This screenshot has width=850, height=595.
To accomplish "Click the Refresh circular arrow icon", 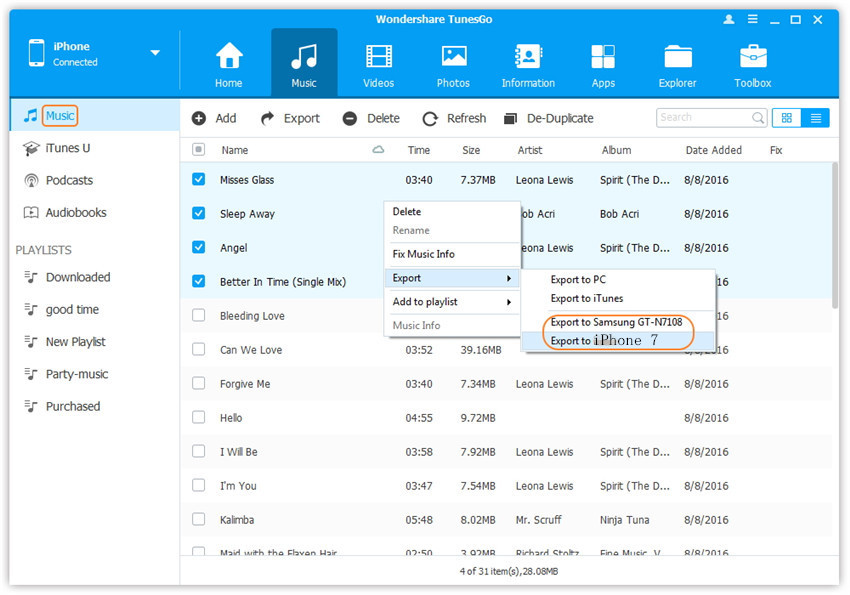I will [x=430, y=118].
